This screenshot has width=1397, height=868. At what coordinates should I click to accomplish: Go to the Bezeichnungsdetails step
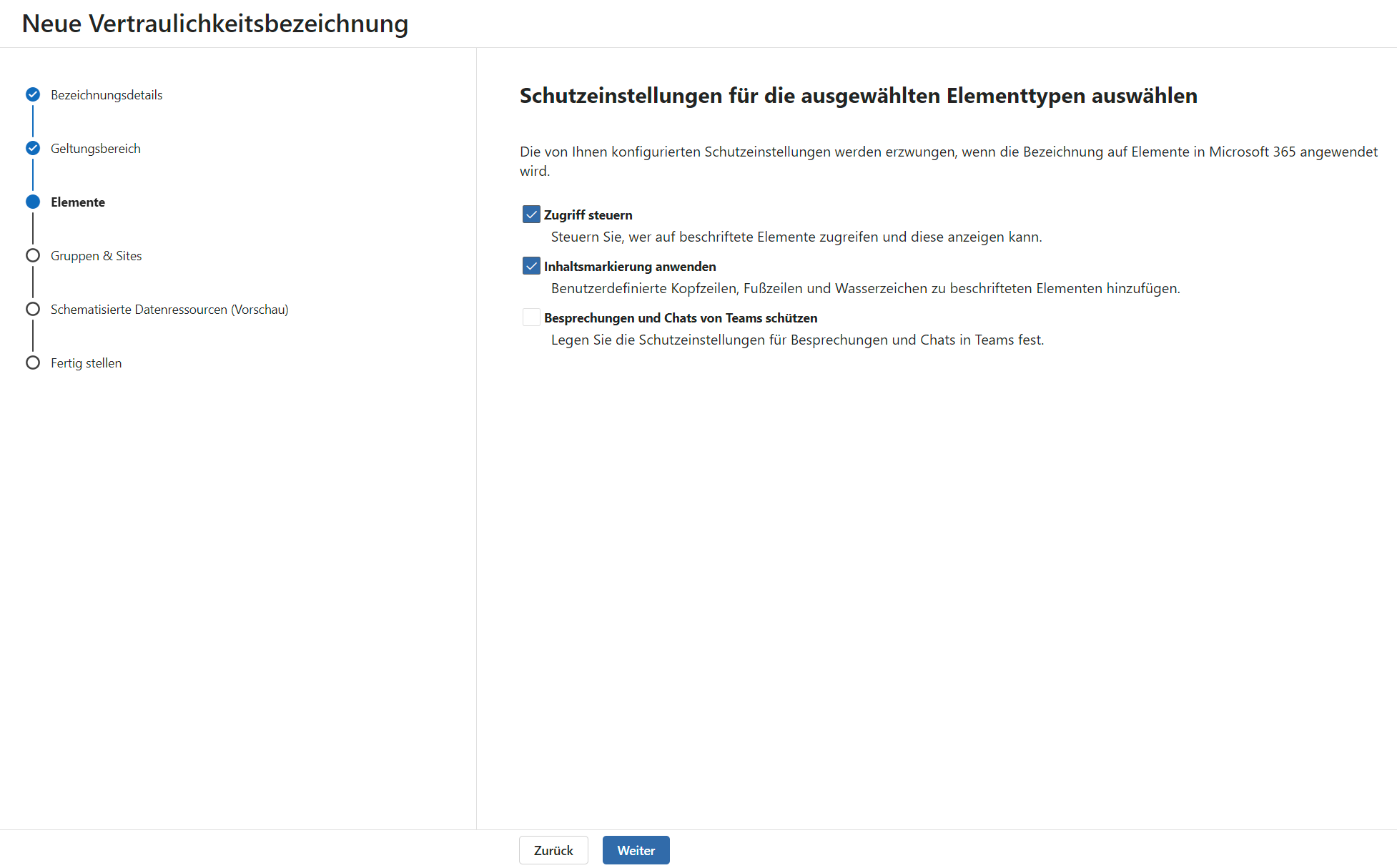(107, 95)
